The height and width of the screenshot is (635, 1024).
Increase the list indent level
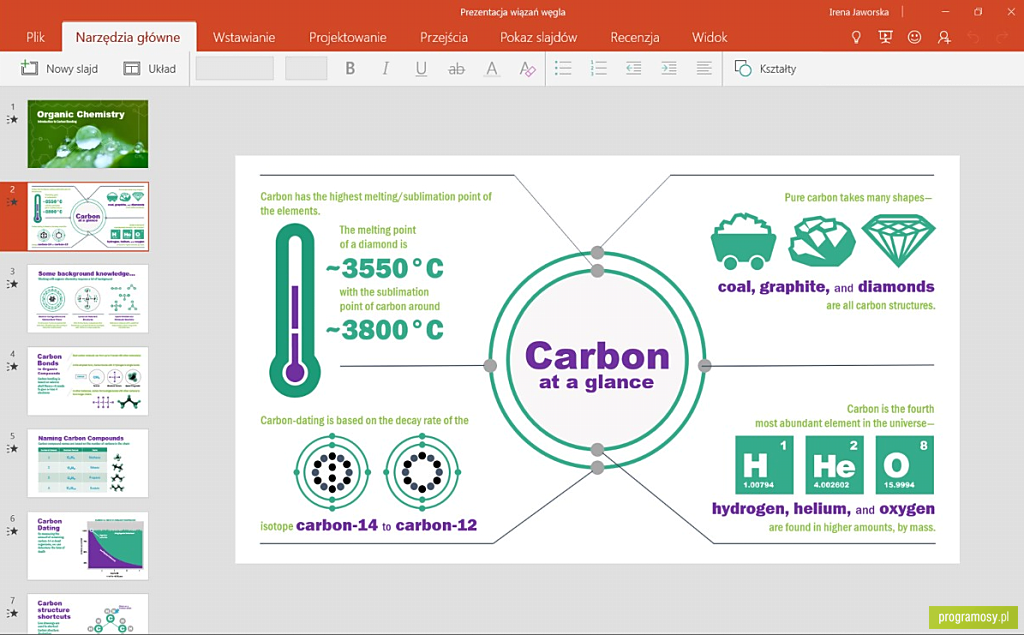[669, 68]
